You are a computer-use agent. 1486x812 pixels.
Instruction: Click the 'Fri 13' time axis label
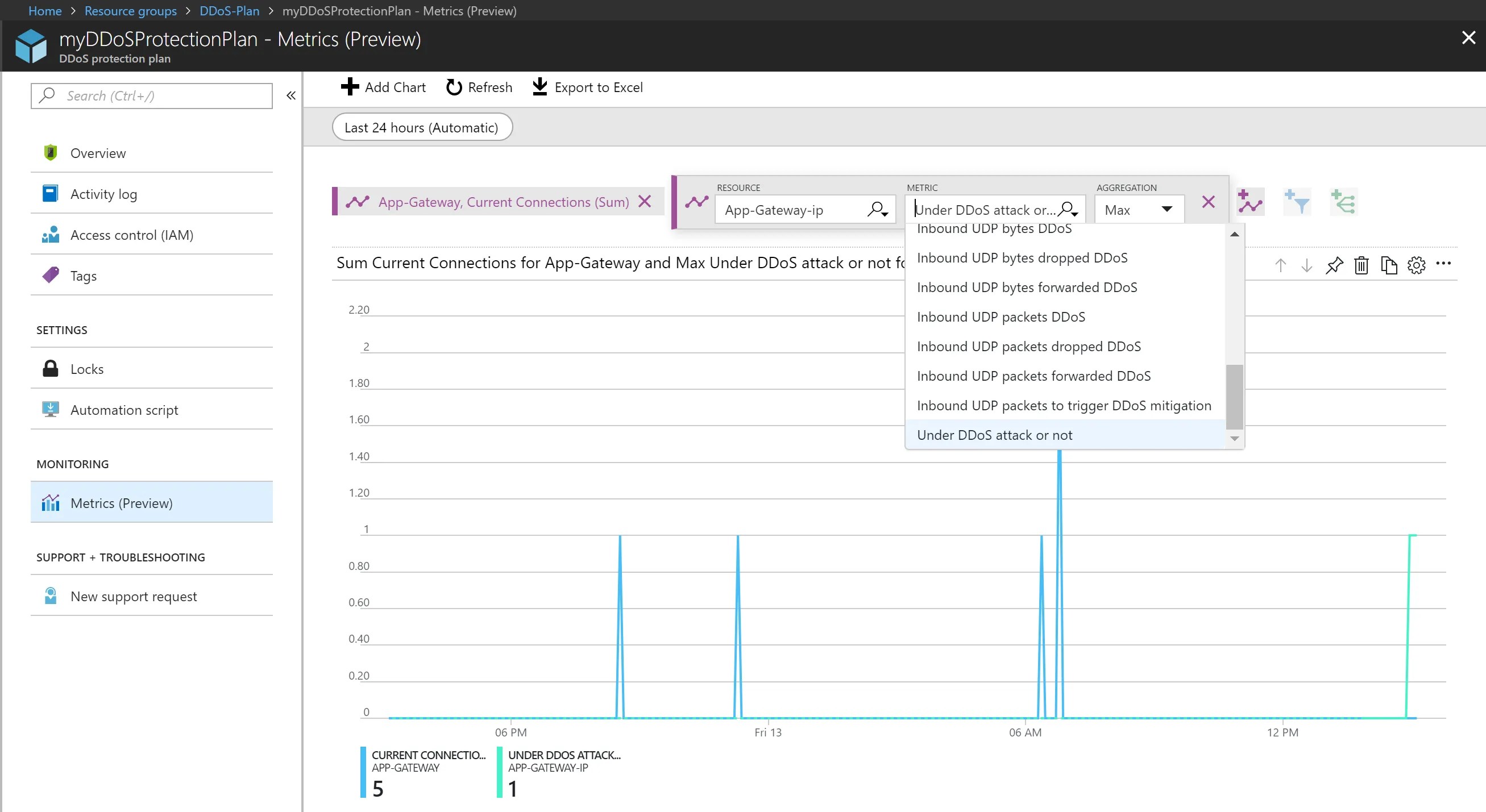click(x=768, y=732)
